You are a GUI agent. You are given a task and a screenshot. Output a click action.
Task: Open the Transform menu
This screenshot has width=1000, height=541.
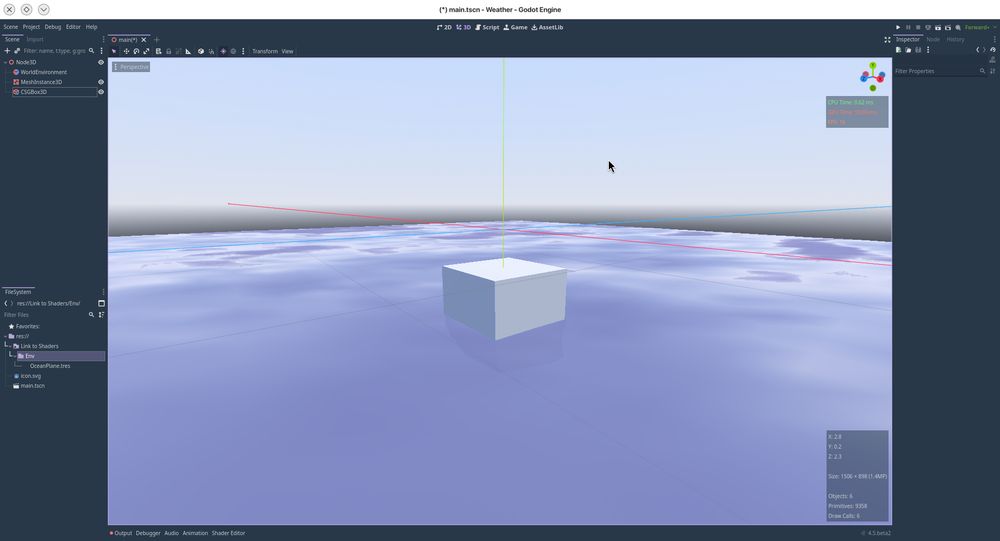point(265,51)
